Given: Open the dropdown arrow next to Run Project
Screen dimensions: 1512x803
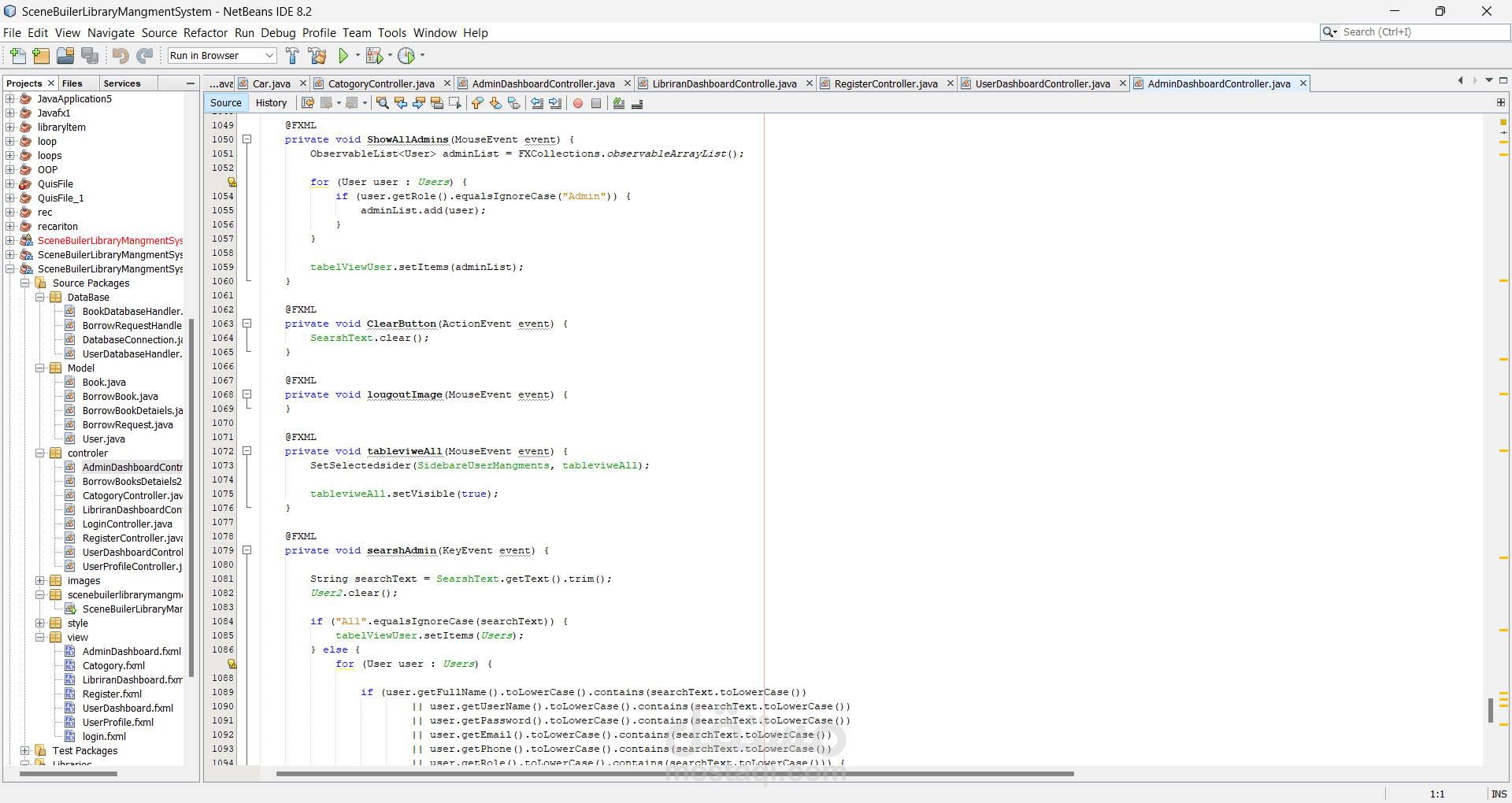Looking at the screenshot, I should 358,56.
